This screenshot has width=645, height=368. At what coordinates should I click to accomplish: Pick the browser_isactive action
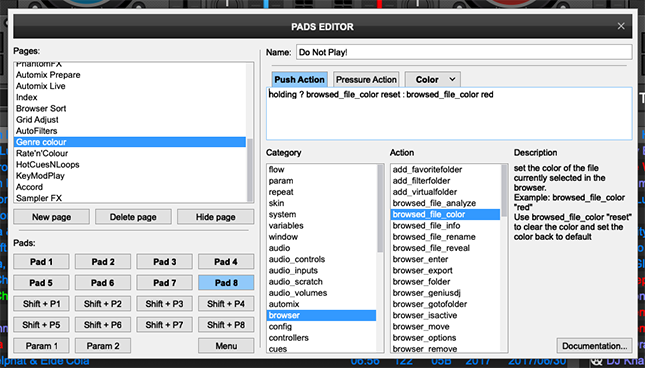[x=445, y=315]
